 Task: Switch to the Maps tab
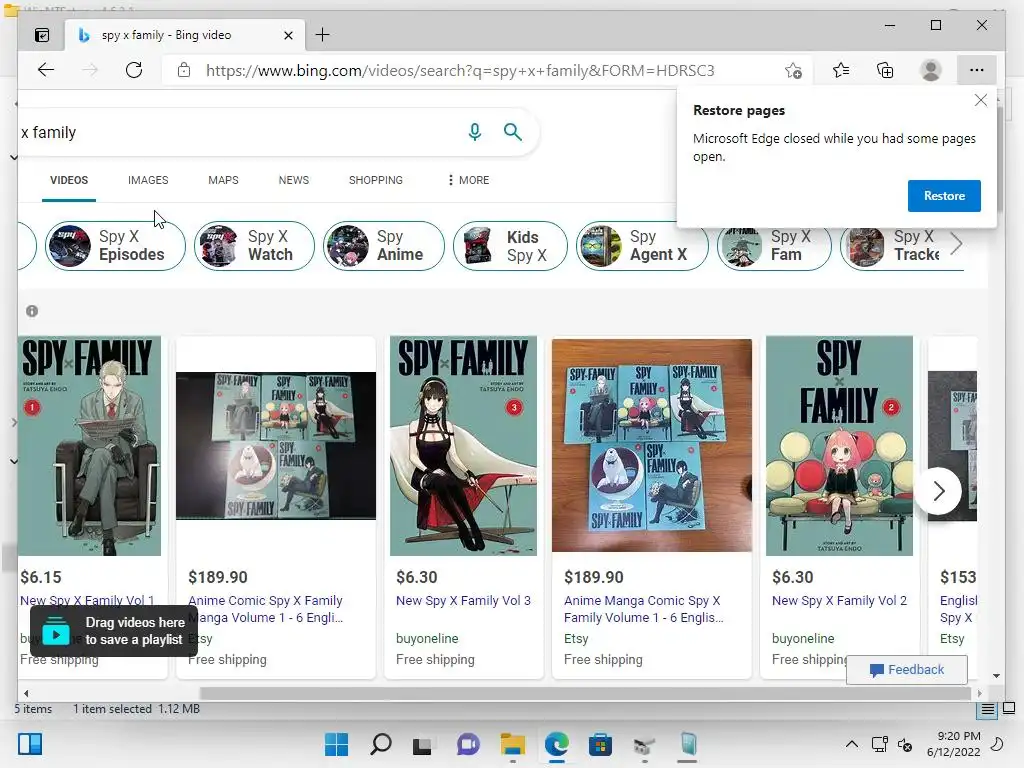tap(223, 180)
